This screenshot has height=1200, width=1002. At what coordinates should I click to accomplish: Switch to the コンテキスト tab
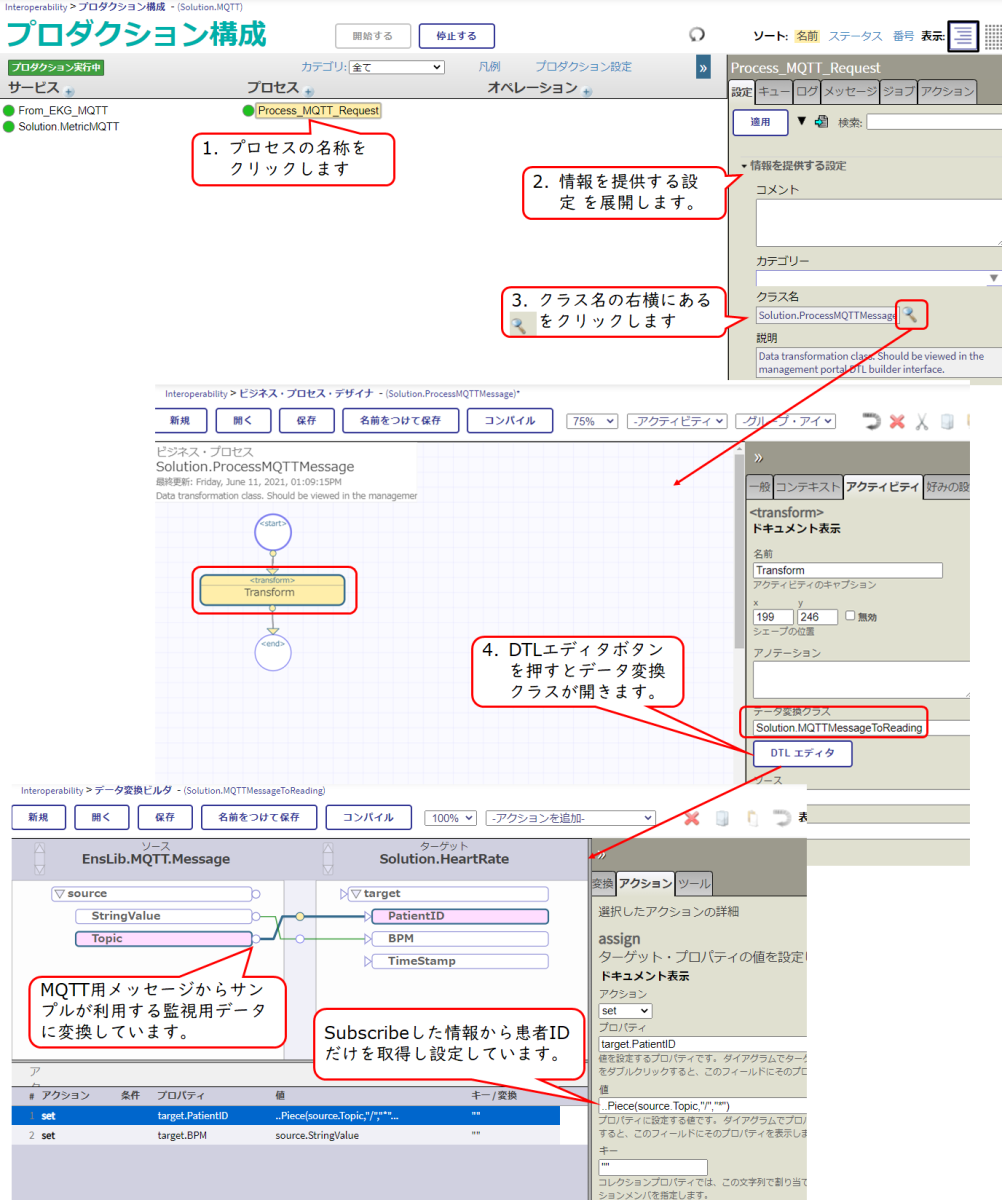(807, 487)
